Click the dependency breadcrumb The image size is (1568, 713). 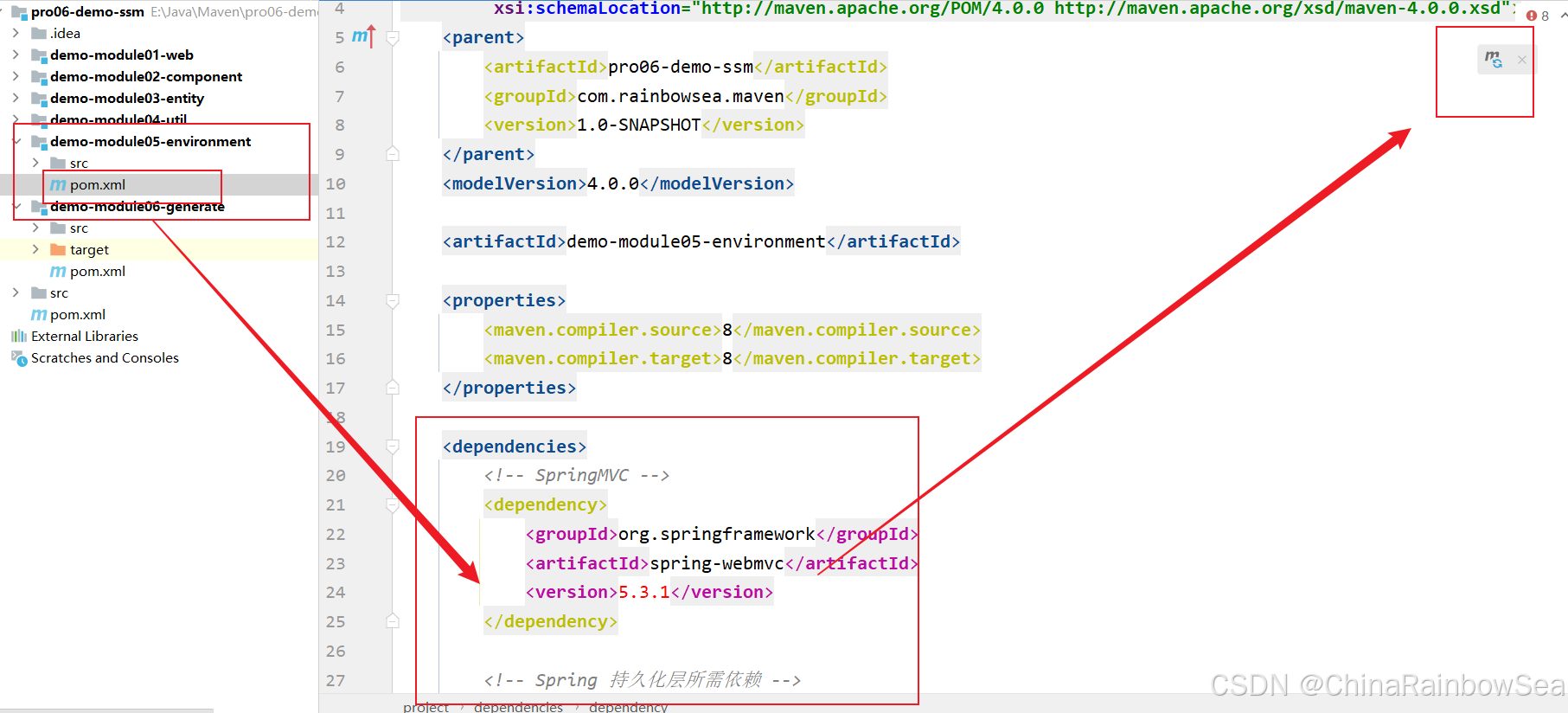(628, 707)
